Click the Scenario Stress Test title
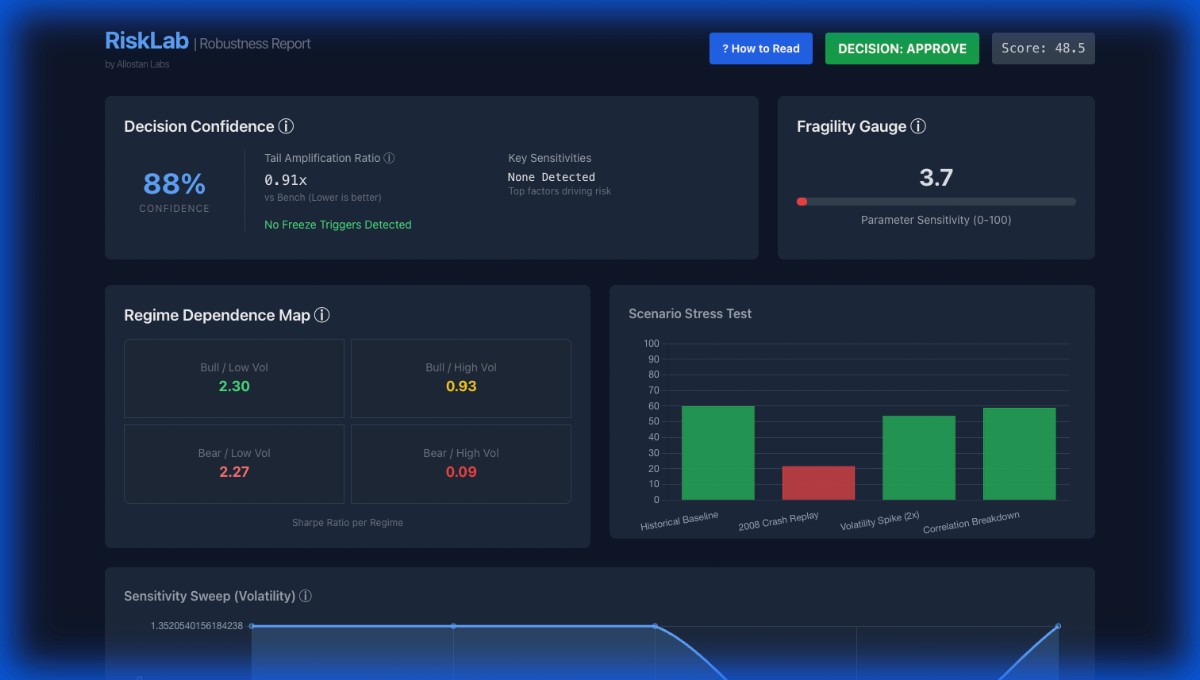The image size is (1200, 680). pos(690,314)
